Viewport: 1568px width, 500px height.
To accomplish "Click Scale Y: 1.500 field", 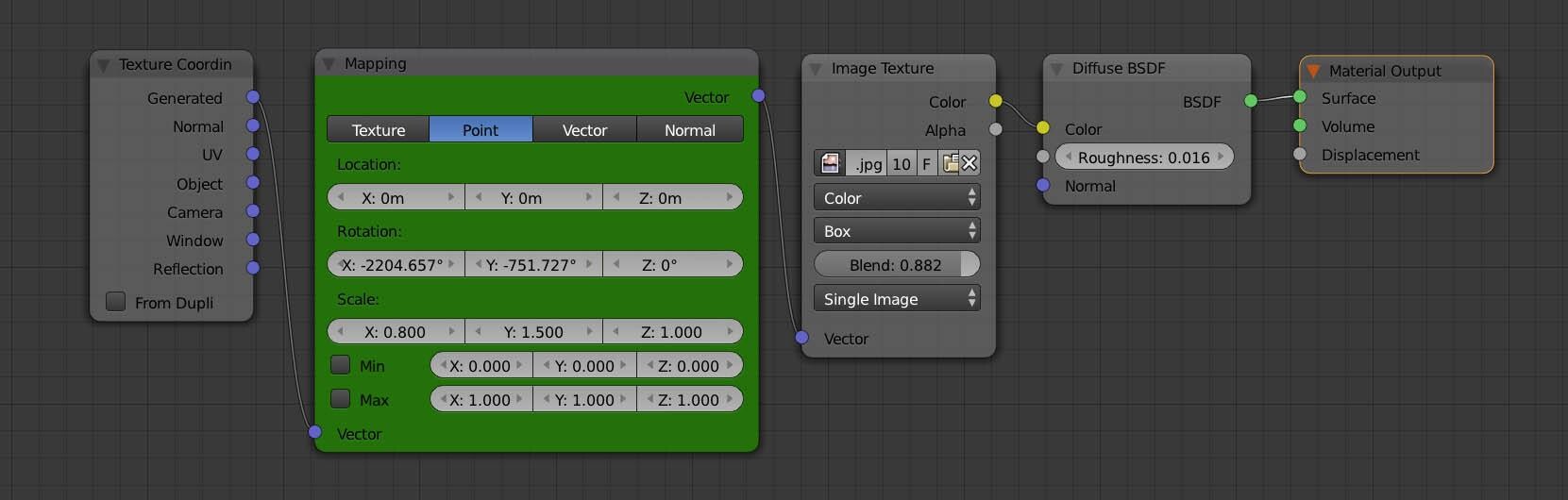I will [533, 332].
